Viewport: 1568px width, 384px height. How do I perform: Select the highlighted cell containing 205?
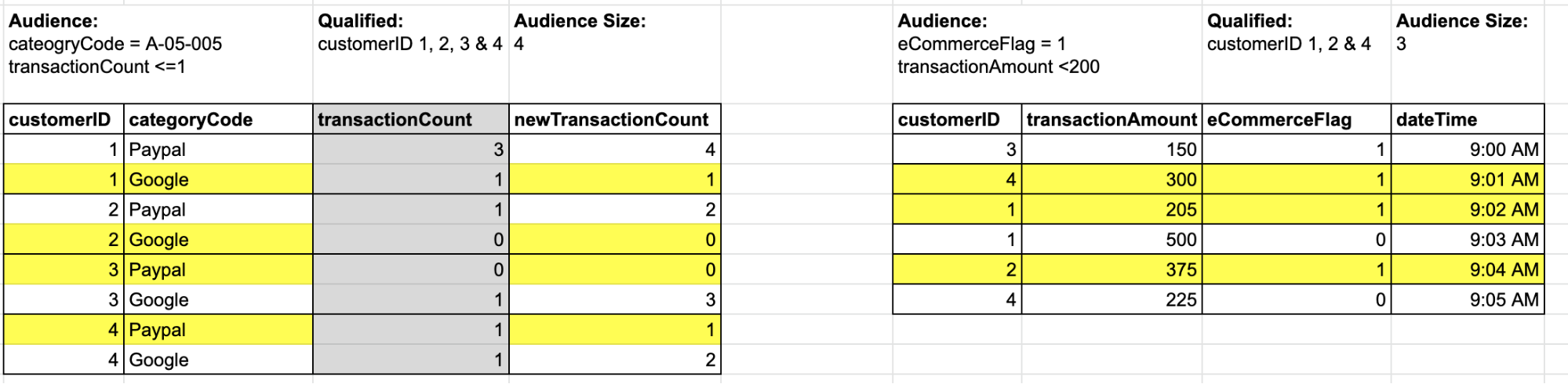1111,209
